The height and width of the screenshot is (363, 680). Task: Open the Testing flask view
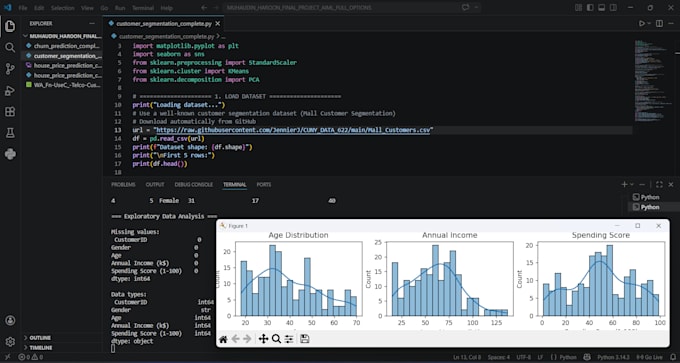coord(10,133)
